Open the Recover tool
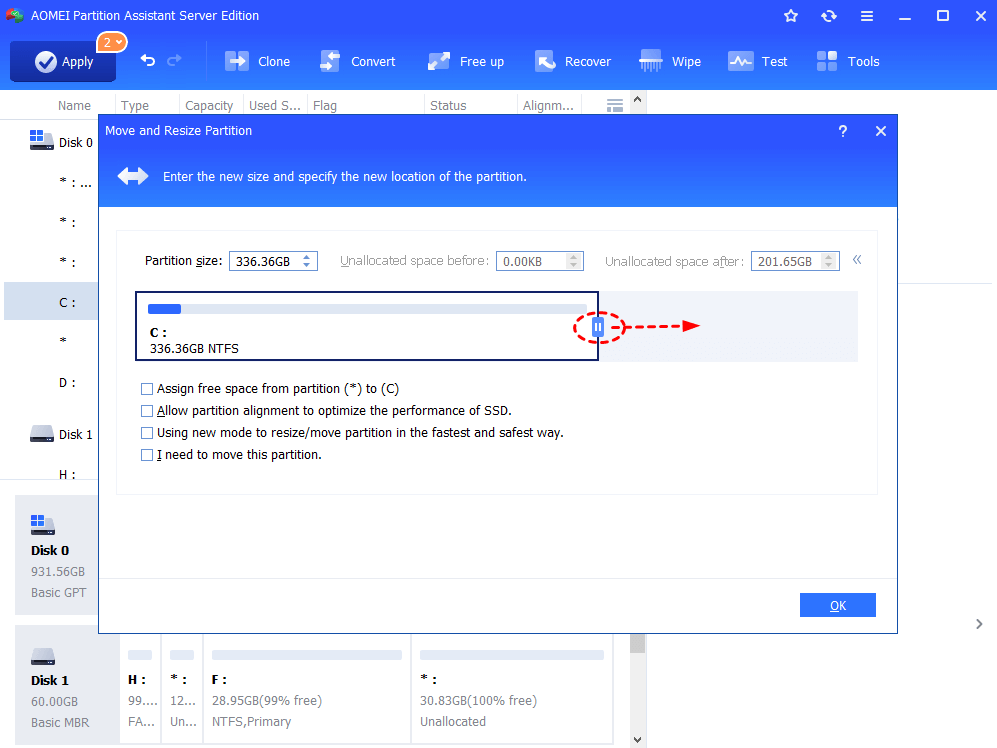 [x=573, y=62]
